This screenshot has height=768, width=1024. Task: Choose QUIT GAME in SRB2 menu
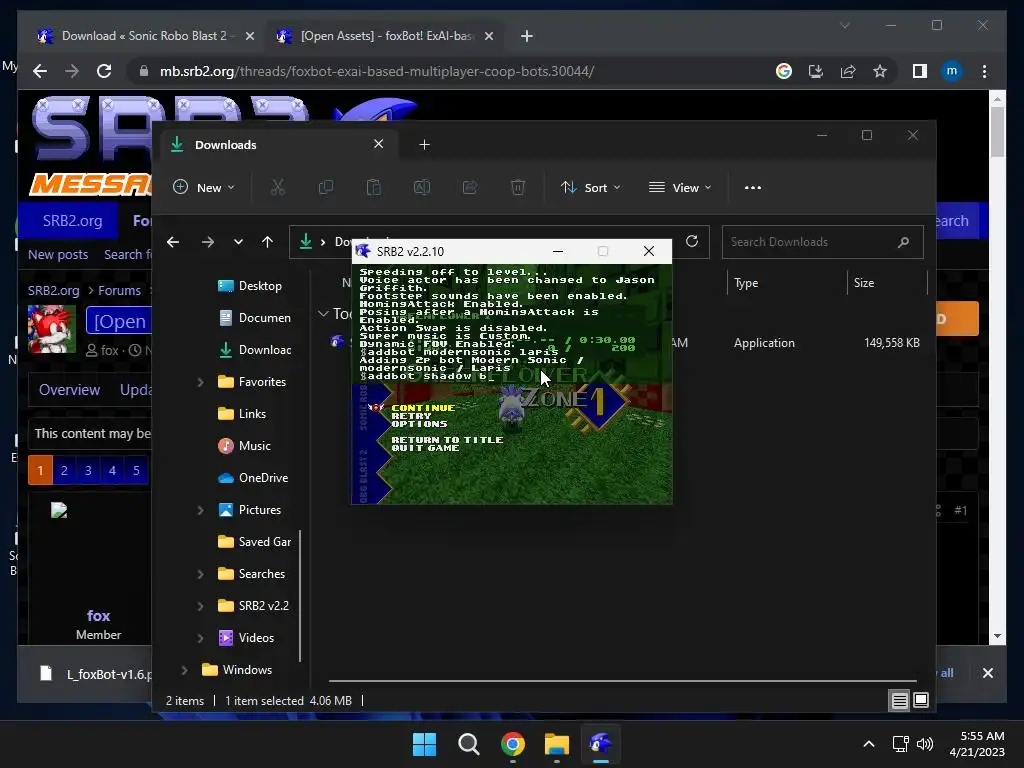pyautogui.click(x=425, y=448)
